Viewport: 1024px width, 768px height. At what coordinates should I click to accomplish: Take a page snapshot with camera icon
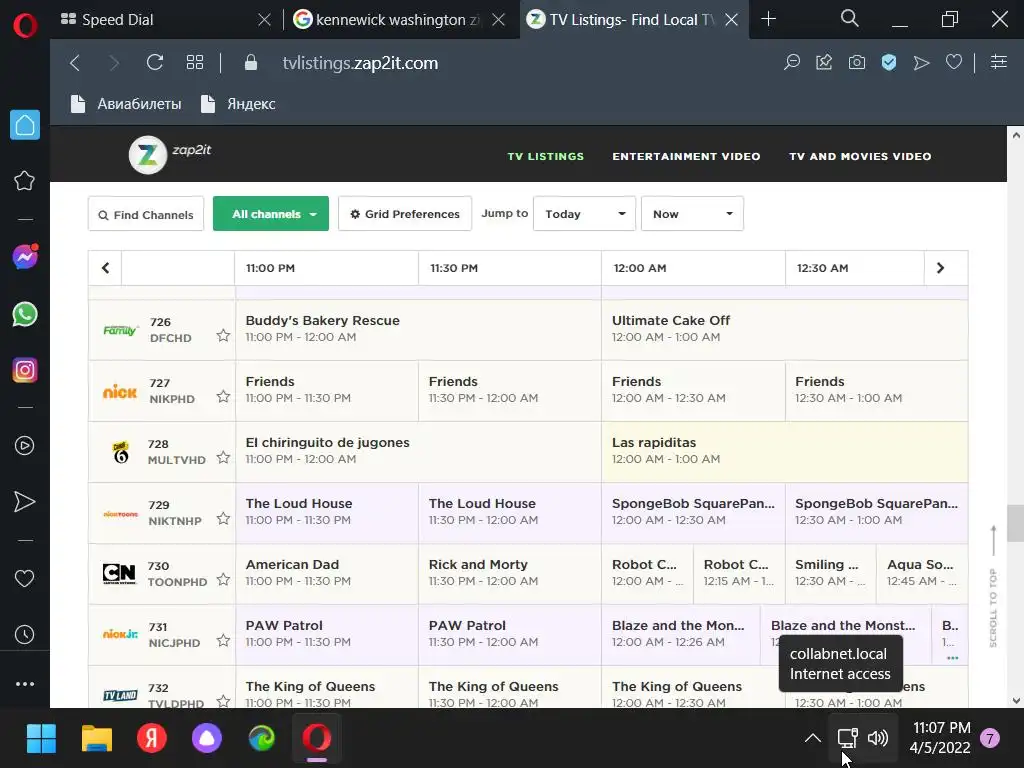[x=857, y=63]
